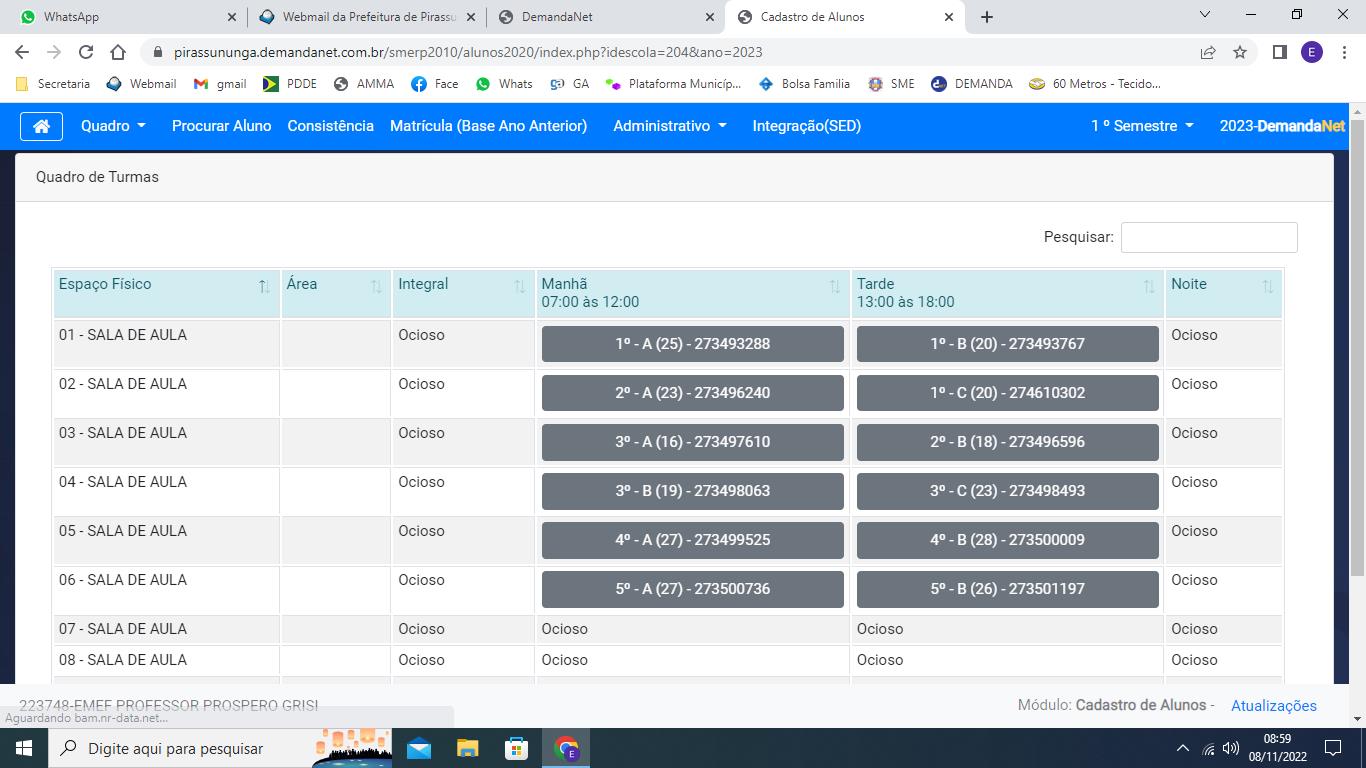This screenshot has height=768, width=1366.
Task: Open File Explorer from taskbar
Action: tap(467, 748)
